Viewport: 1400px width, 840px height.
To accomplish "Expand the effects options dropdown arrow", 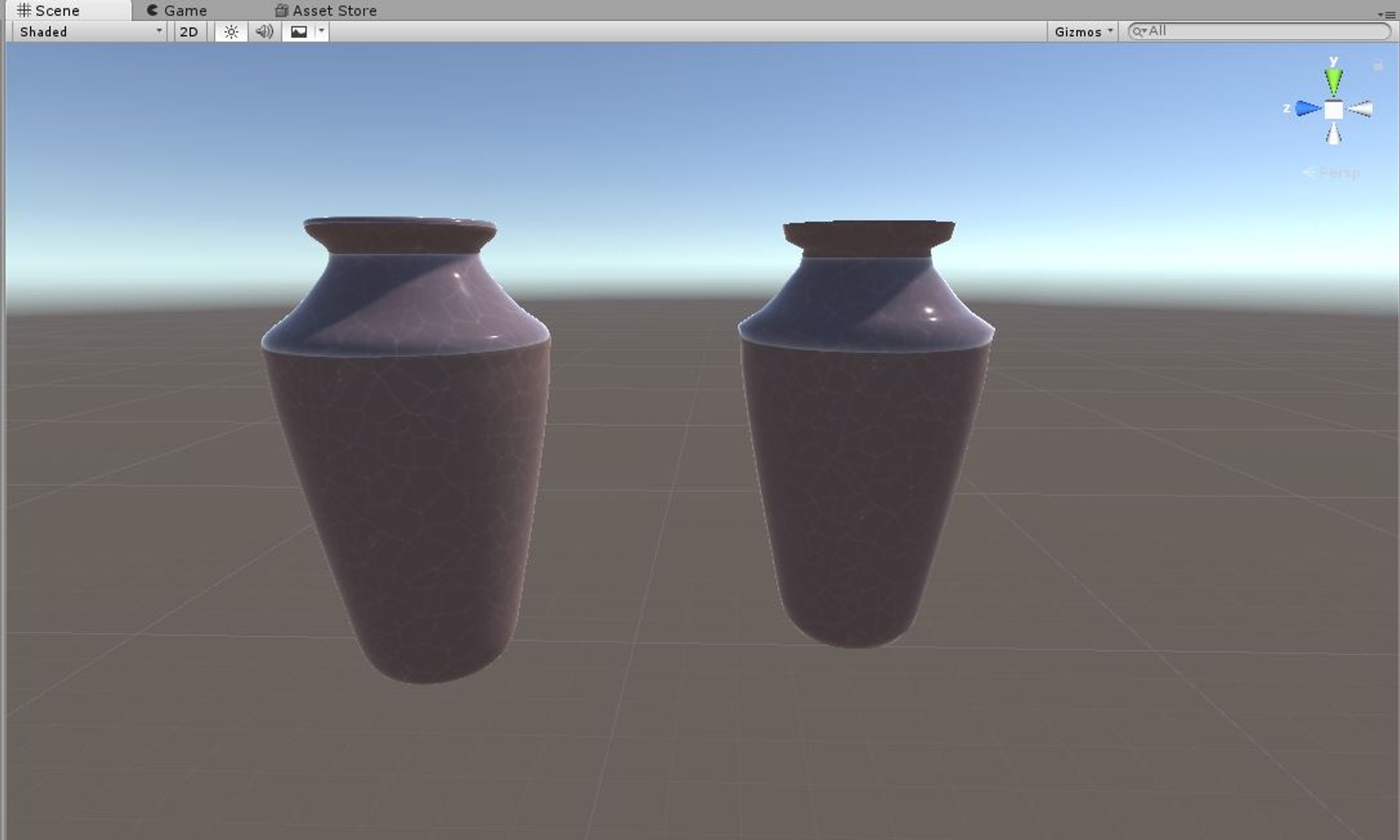I will (321, 31).
